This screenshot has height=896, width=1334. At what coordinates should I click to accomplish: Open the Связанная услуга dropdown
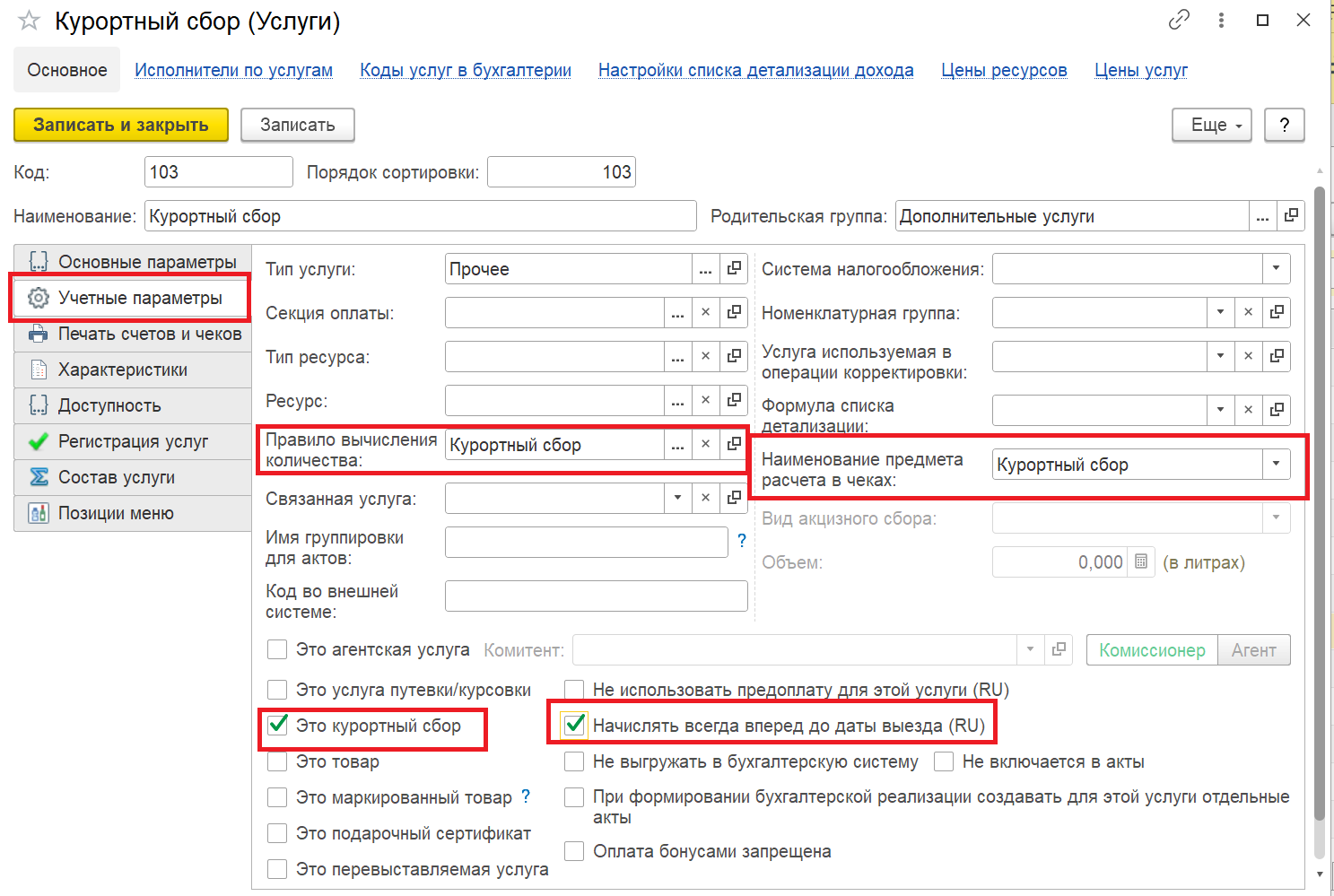tap(678, 498)
